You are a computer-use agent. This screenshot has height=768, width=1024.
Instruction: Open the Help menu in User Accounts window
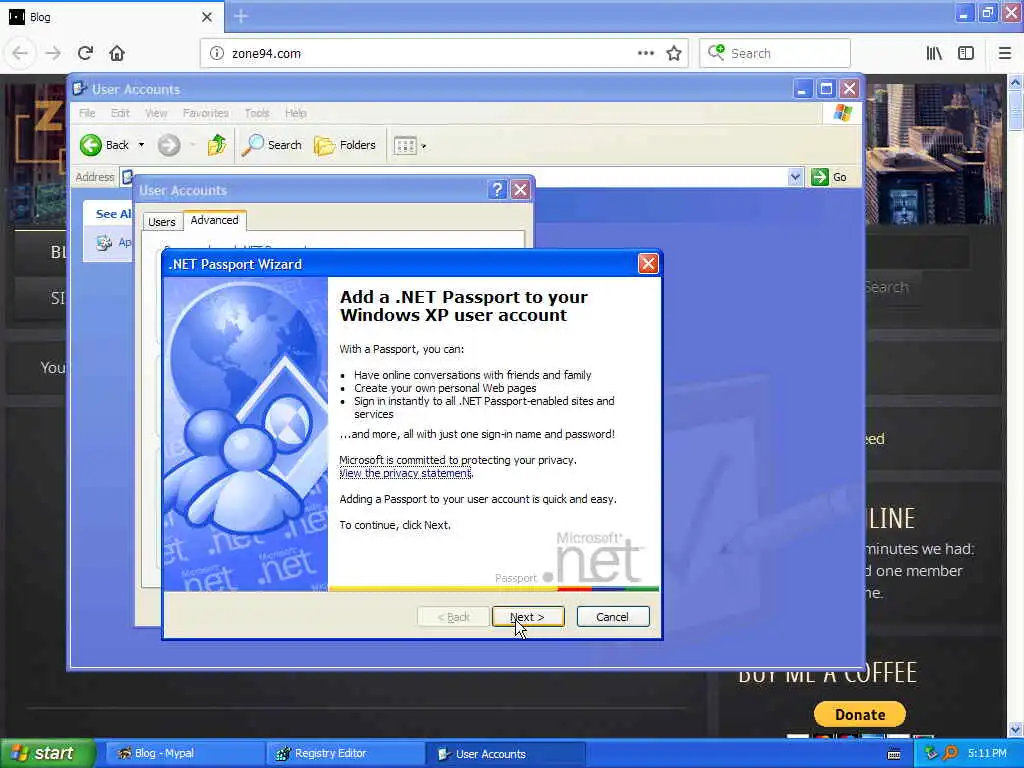coord(296,113)
